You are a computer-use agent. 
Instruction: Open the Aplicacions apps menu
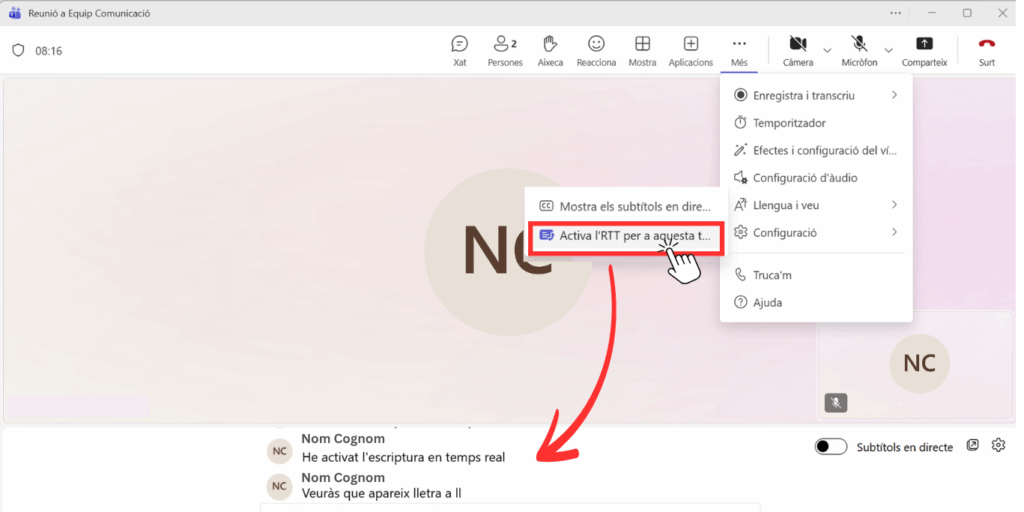click(690, 49)
